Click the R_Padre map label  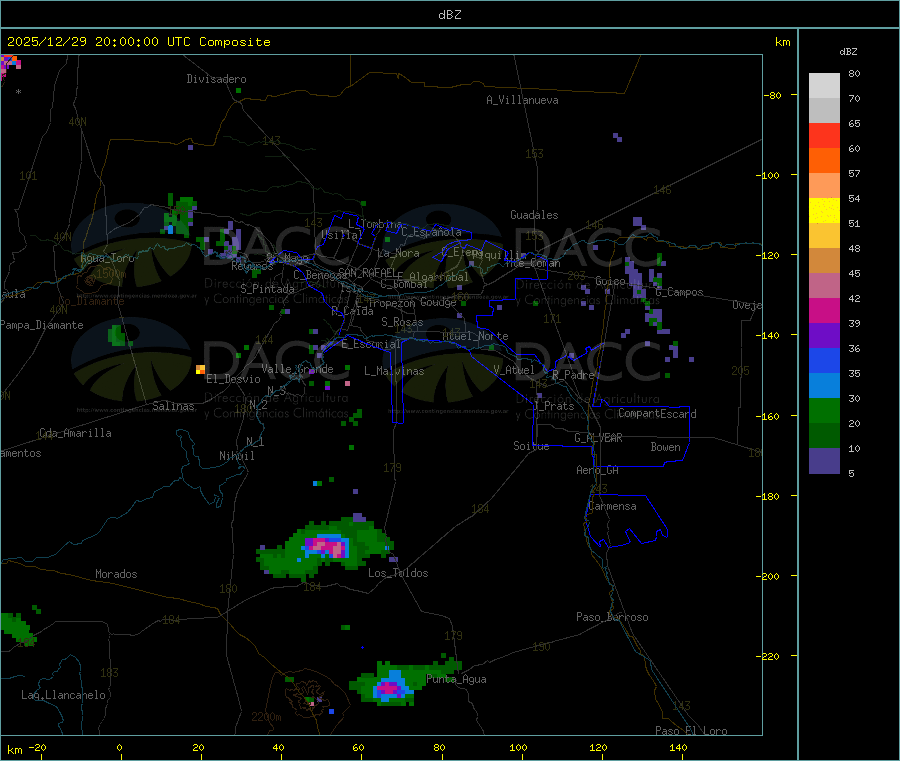click(x=573, y=375)
